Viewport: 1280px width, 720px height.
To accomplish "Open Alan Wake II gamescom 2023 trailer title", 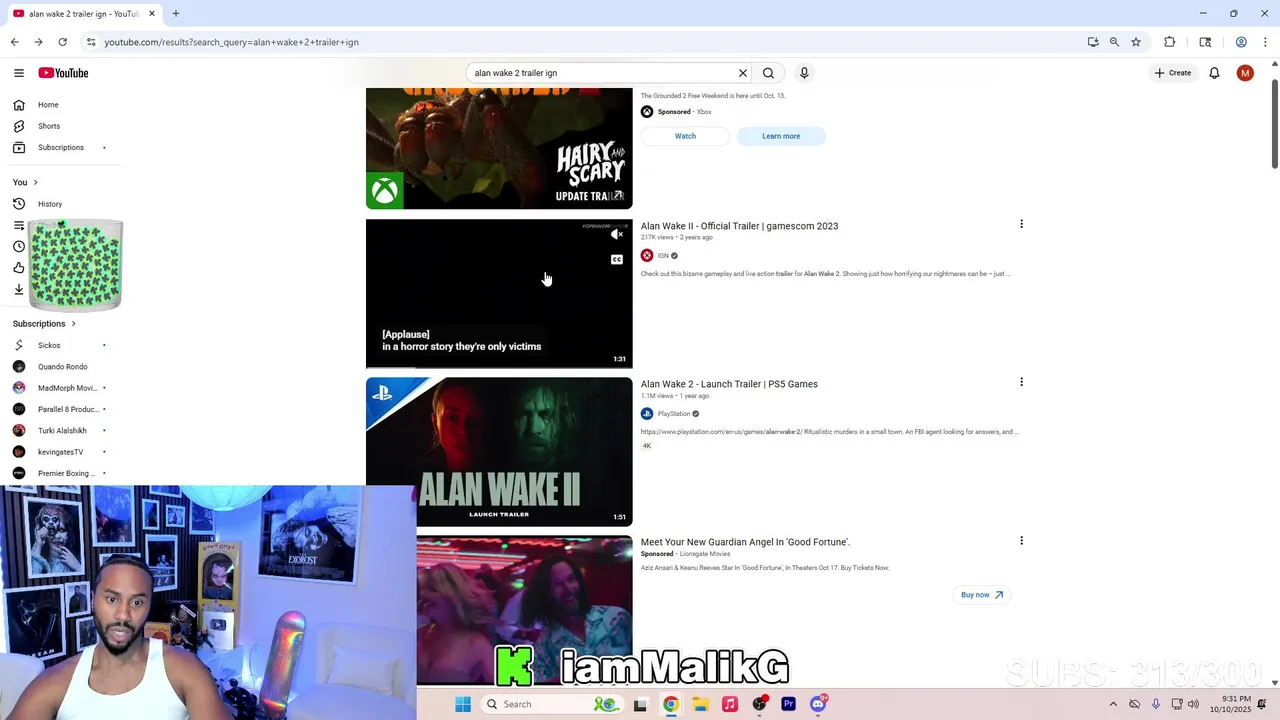I will (x=739, y=226).
